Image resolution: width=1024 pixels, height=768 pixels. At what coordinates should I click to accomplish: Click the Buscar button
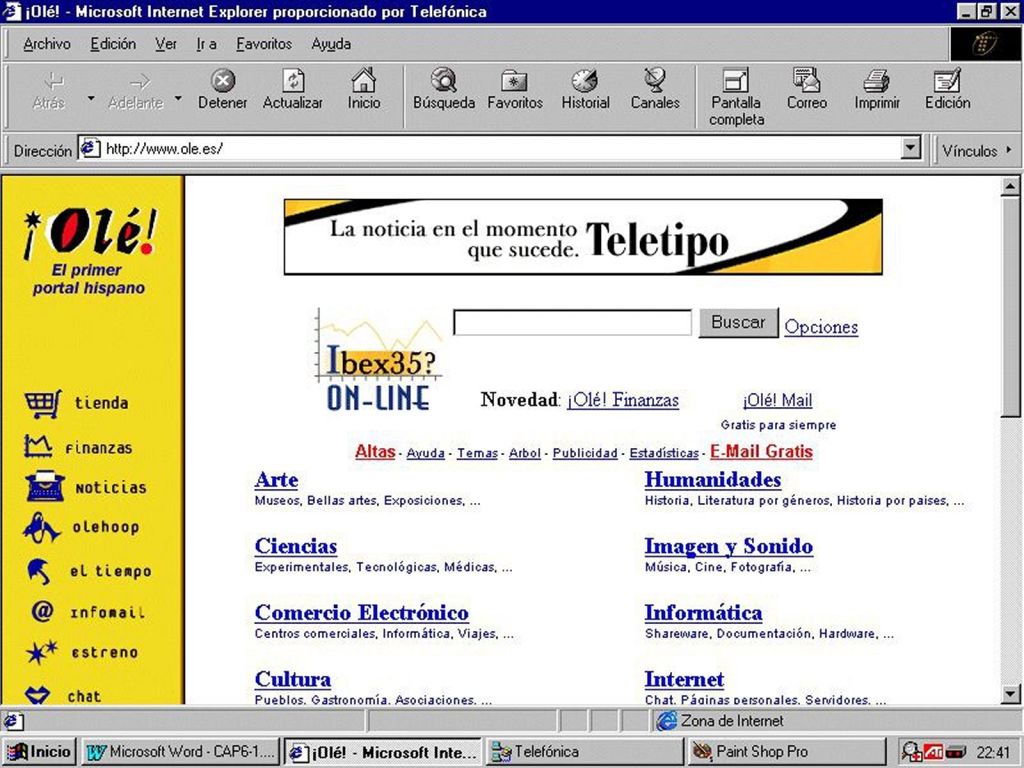(738, 322)
